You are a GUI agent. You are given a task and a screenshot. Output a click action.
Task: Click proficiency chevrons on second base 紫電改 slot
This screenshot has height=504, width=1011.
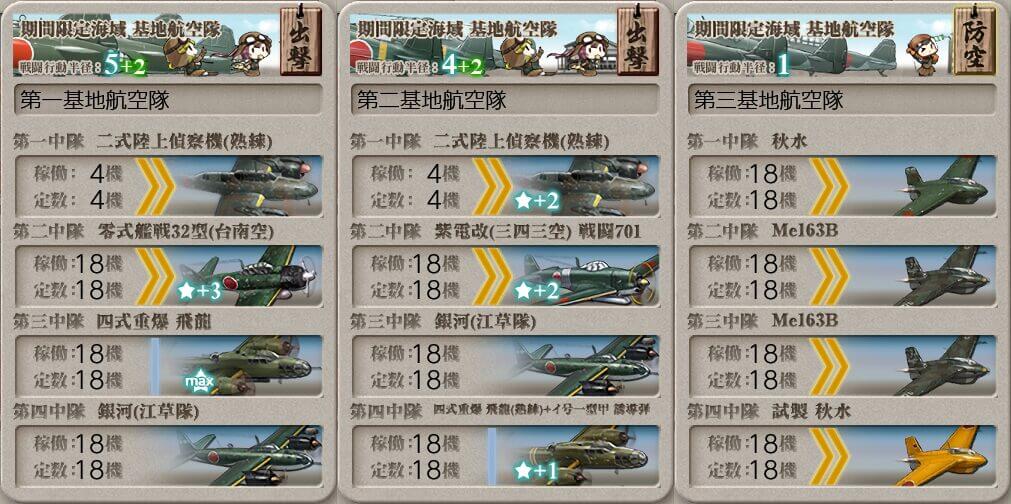[492, 276]
